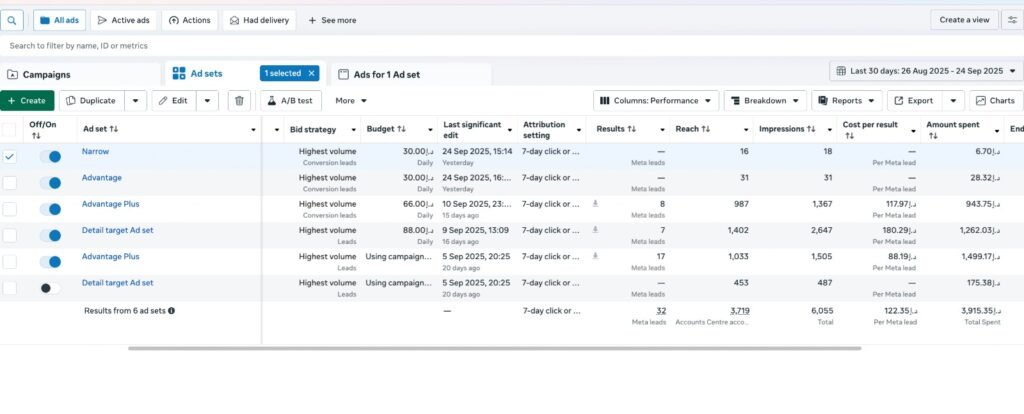The image size is (1024, 414).
Task: Click the trash delete icon
Action: point(238,100)
